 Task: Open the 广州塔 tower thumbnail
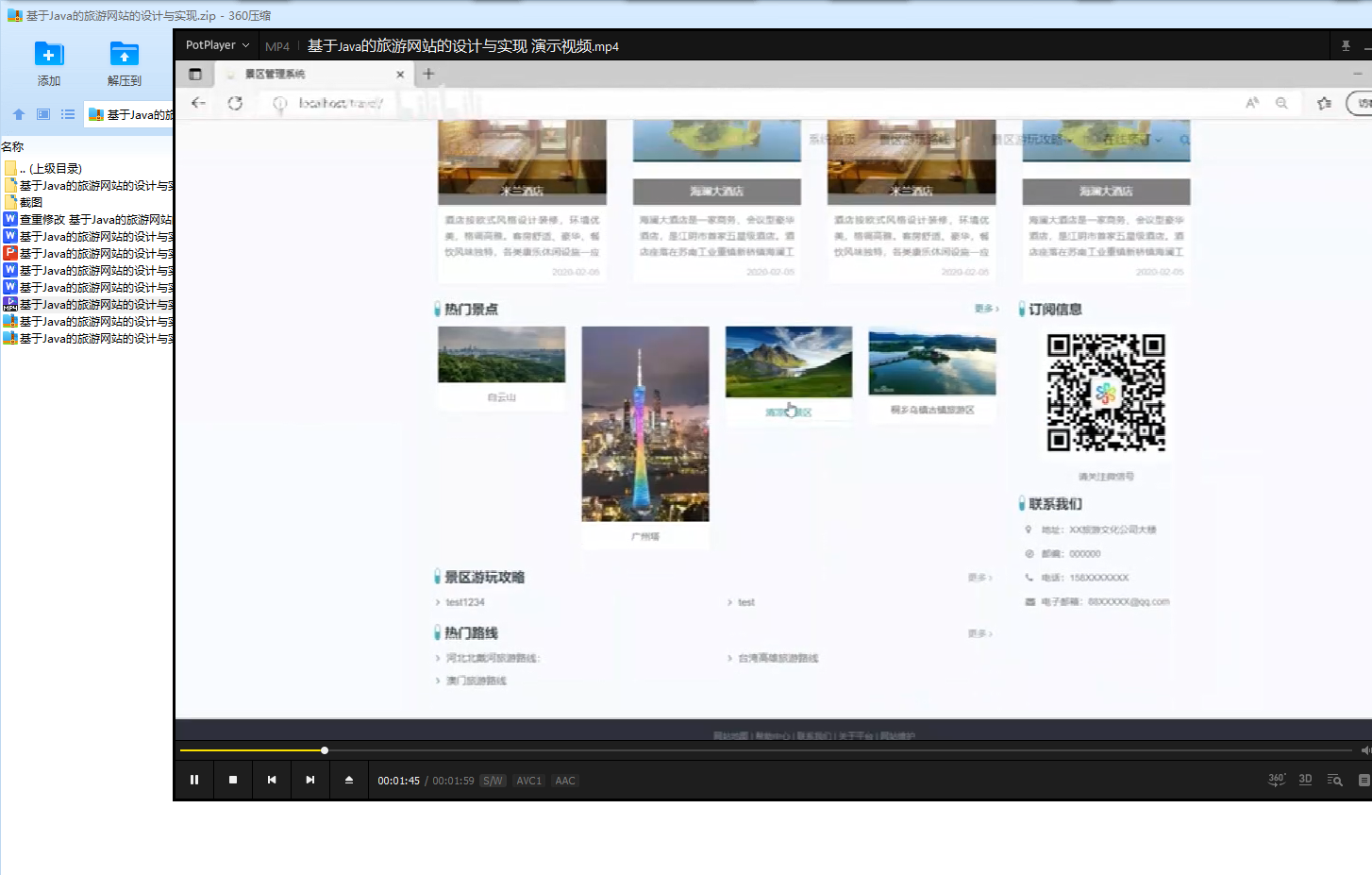click(645, 424)
